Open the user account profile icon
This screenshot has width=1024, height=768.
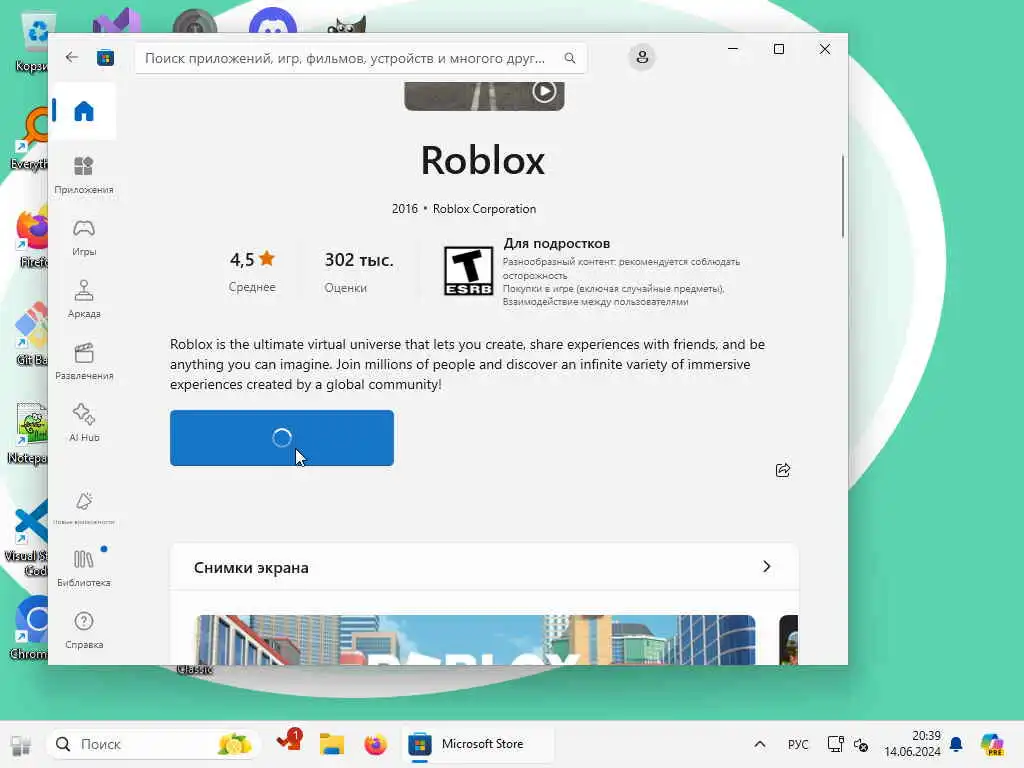(x=642, y=57)
